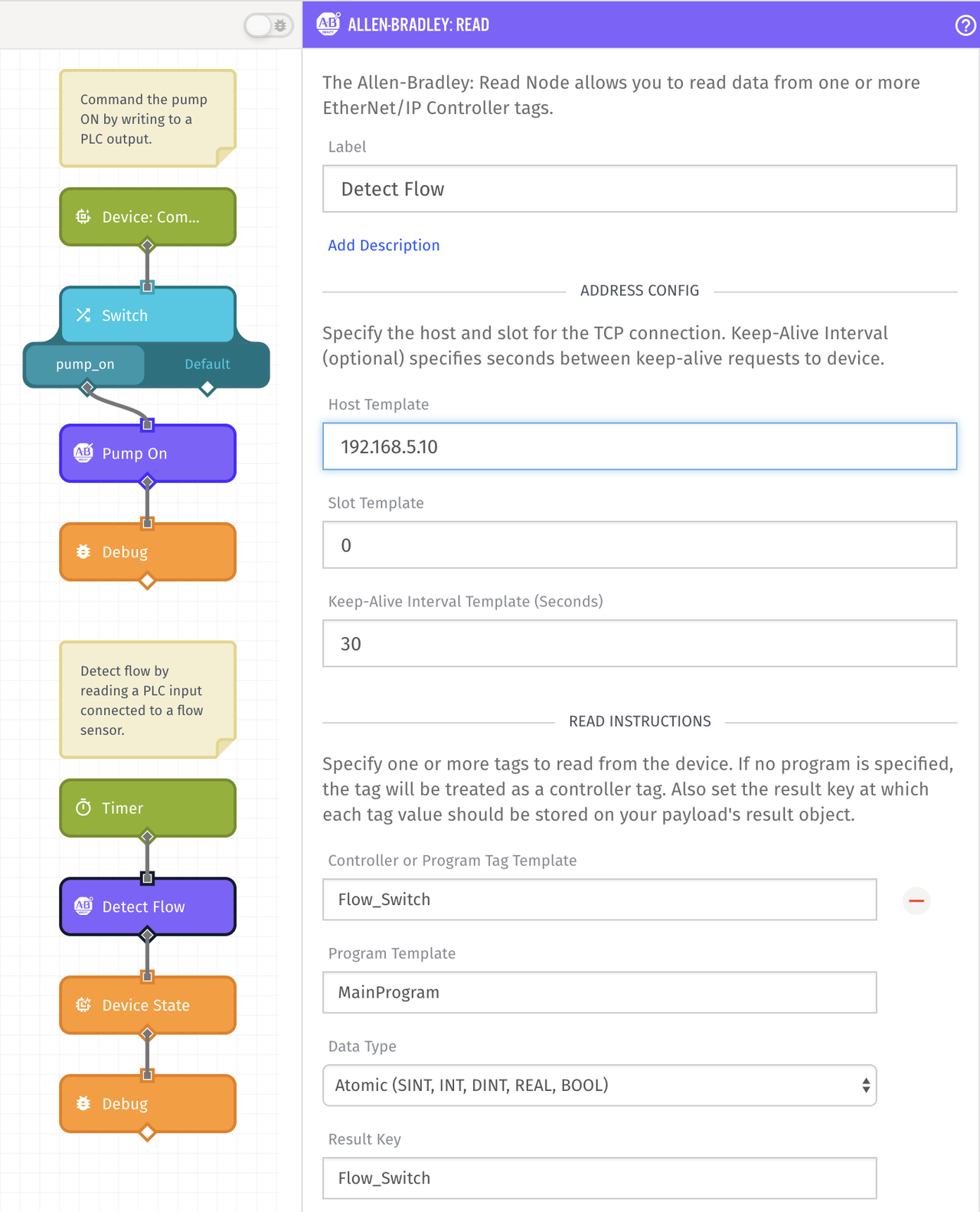The image size is (980, 1212).
Task: Click the Host Template input field
Action: (x=639, y=446)
